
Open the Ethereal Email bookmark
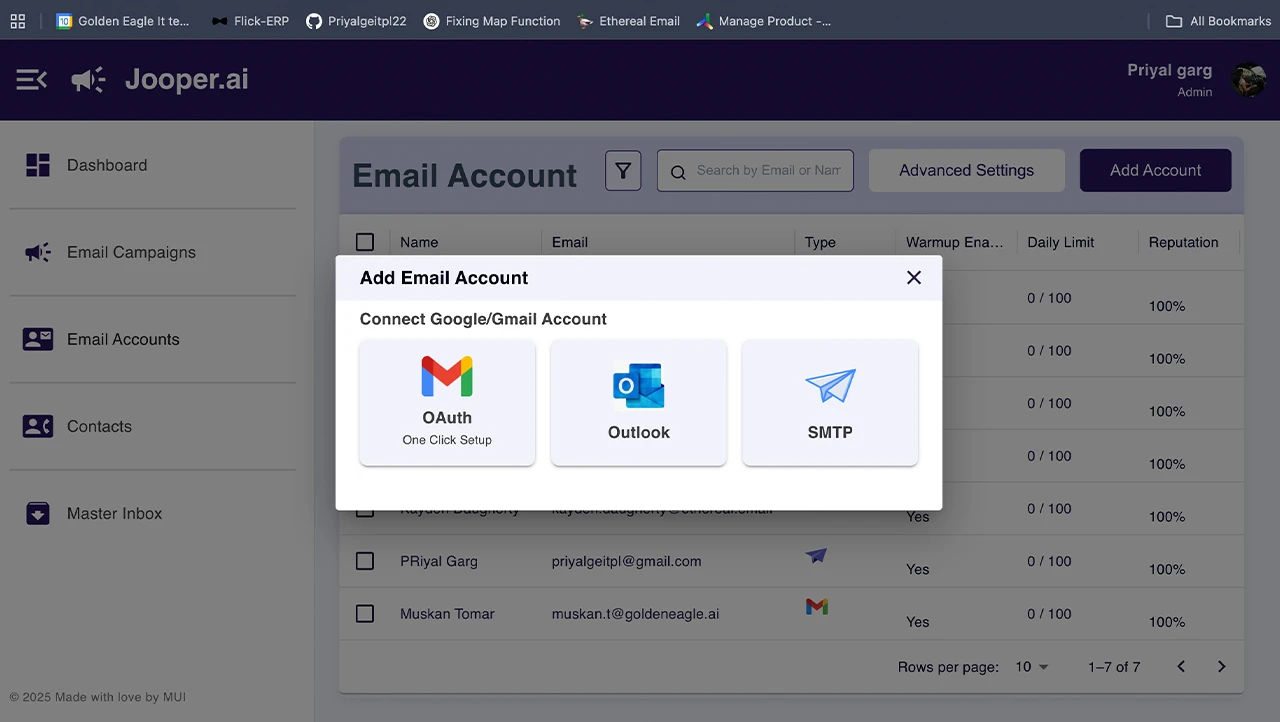pyautogui.click(x=629, y=21)
